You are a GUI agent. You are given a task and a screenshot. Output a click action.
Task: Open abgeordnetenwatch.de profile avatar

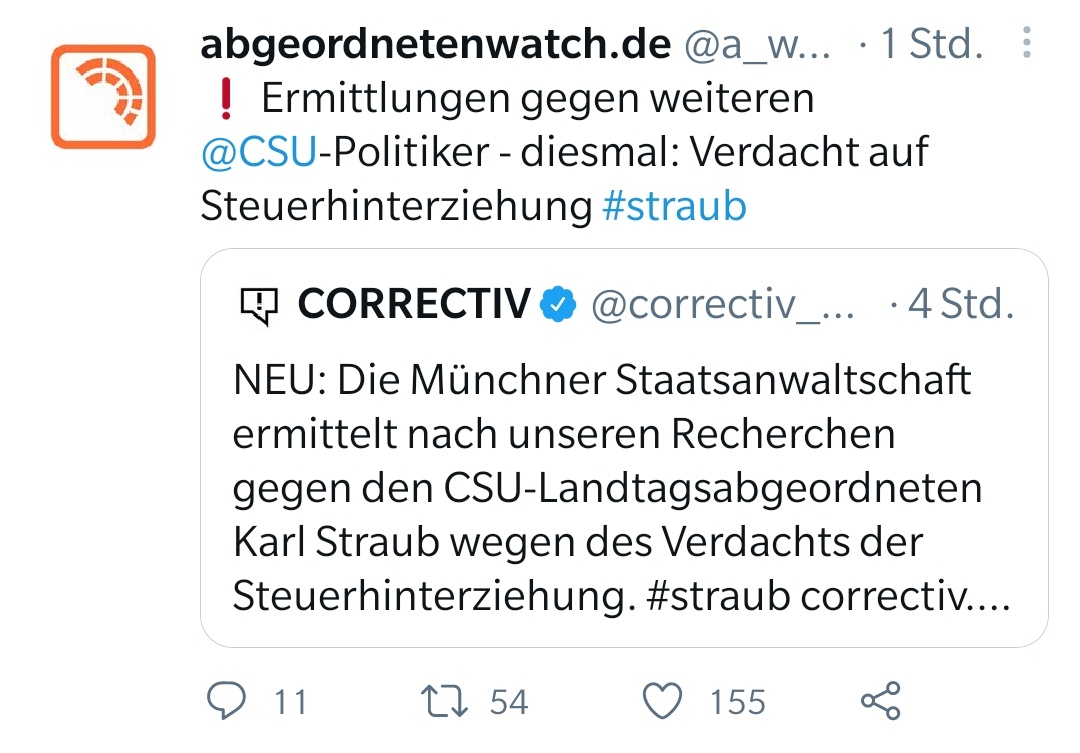[103, 97]
